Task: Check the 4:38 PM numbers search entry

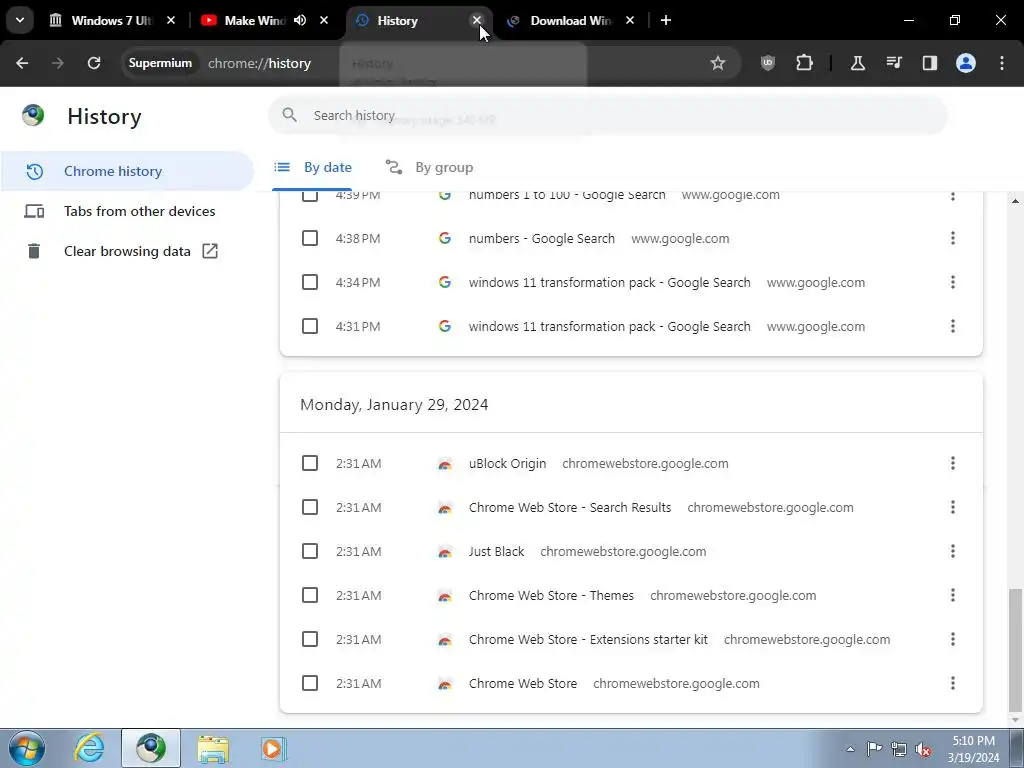Action: [310, 238]
